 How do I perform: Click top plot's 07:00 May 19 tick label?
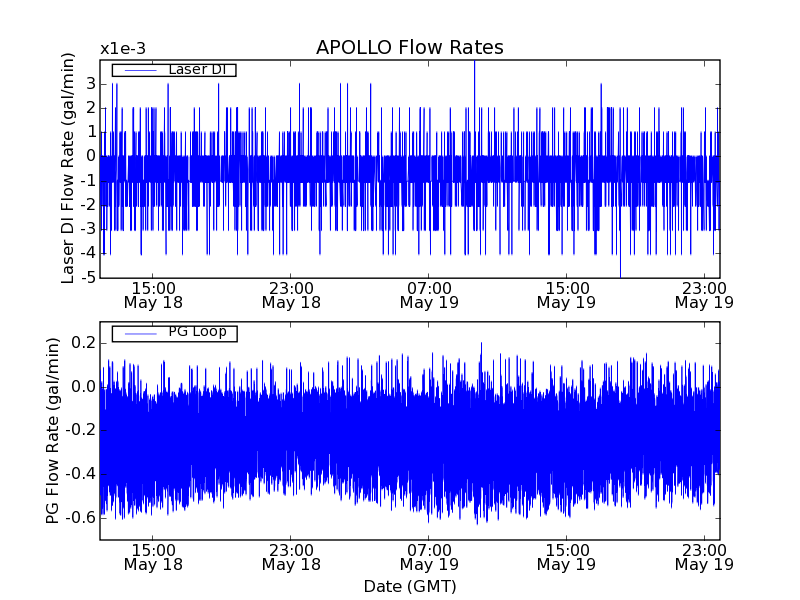tap(428, 294)
